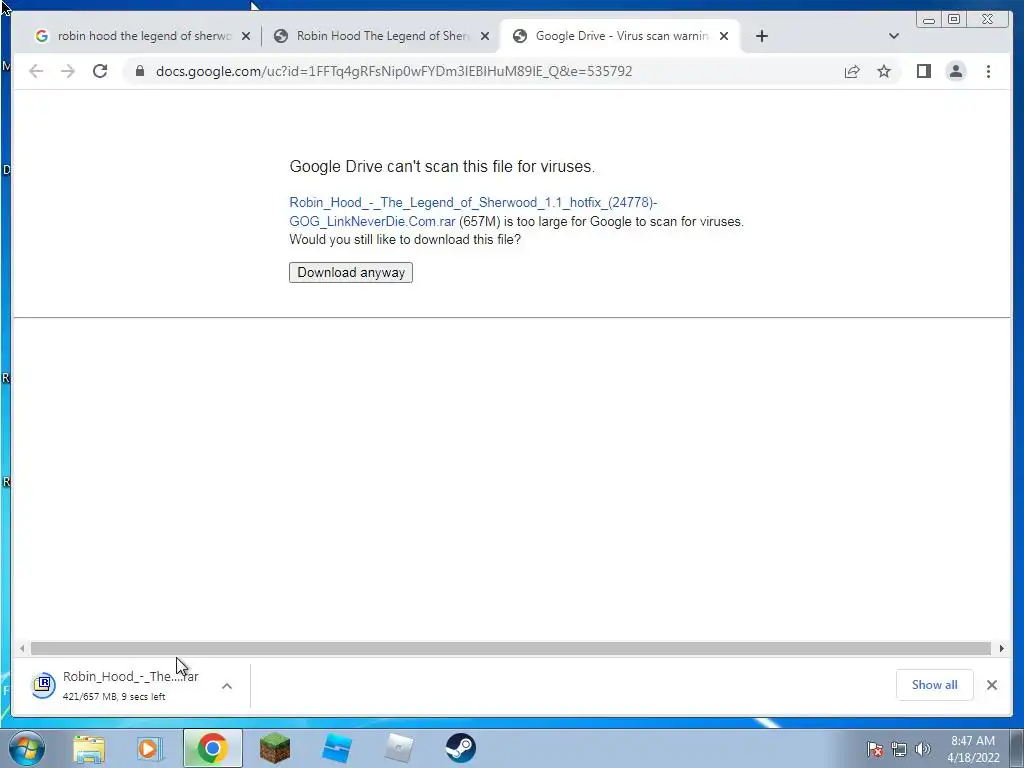This screenshot has width=1024, height=768.
Task: Bookmark this page with the star
Action: 884,71
